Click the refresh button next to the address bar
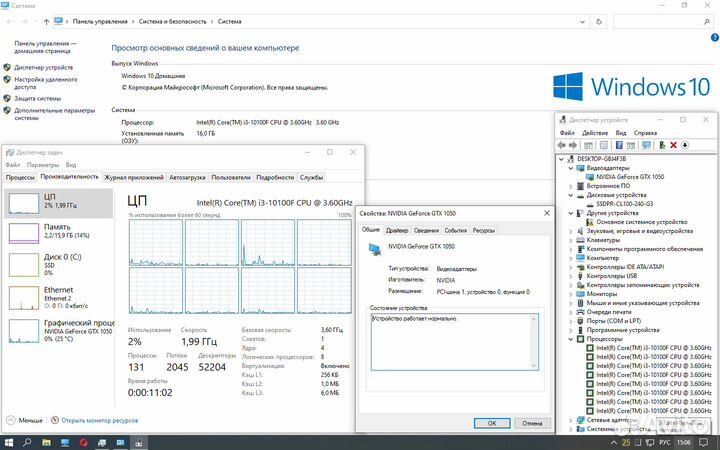Image resolution: width=720 pixels, height=450 pixels. (599, 22)
